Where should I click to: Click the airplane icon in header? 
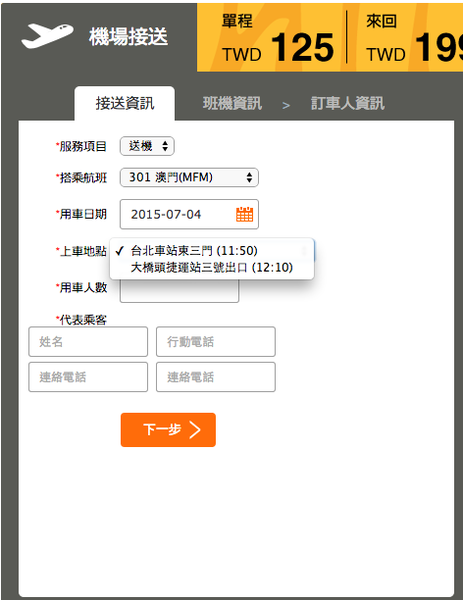[47, 36]
